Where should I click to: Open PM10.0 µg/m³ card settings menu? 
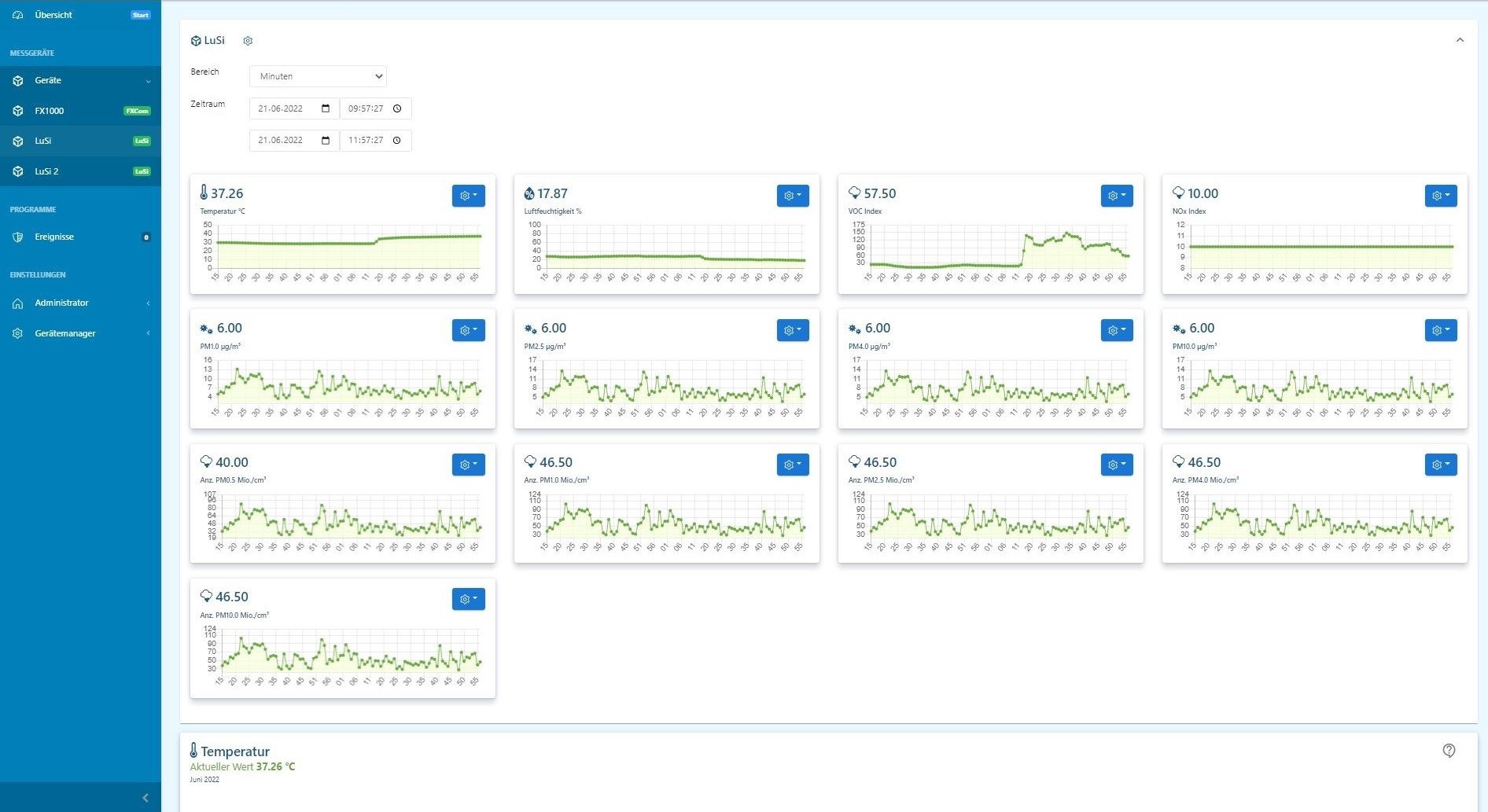tap(1441, 330)
